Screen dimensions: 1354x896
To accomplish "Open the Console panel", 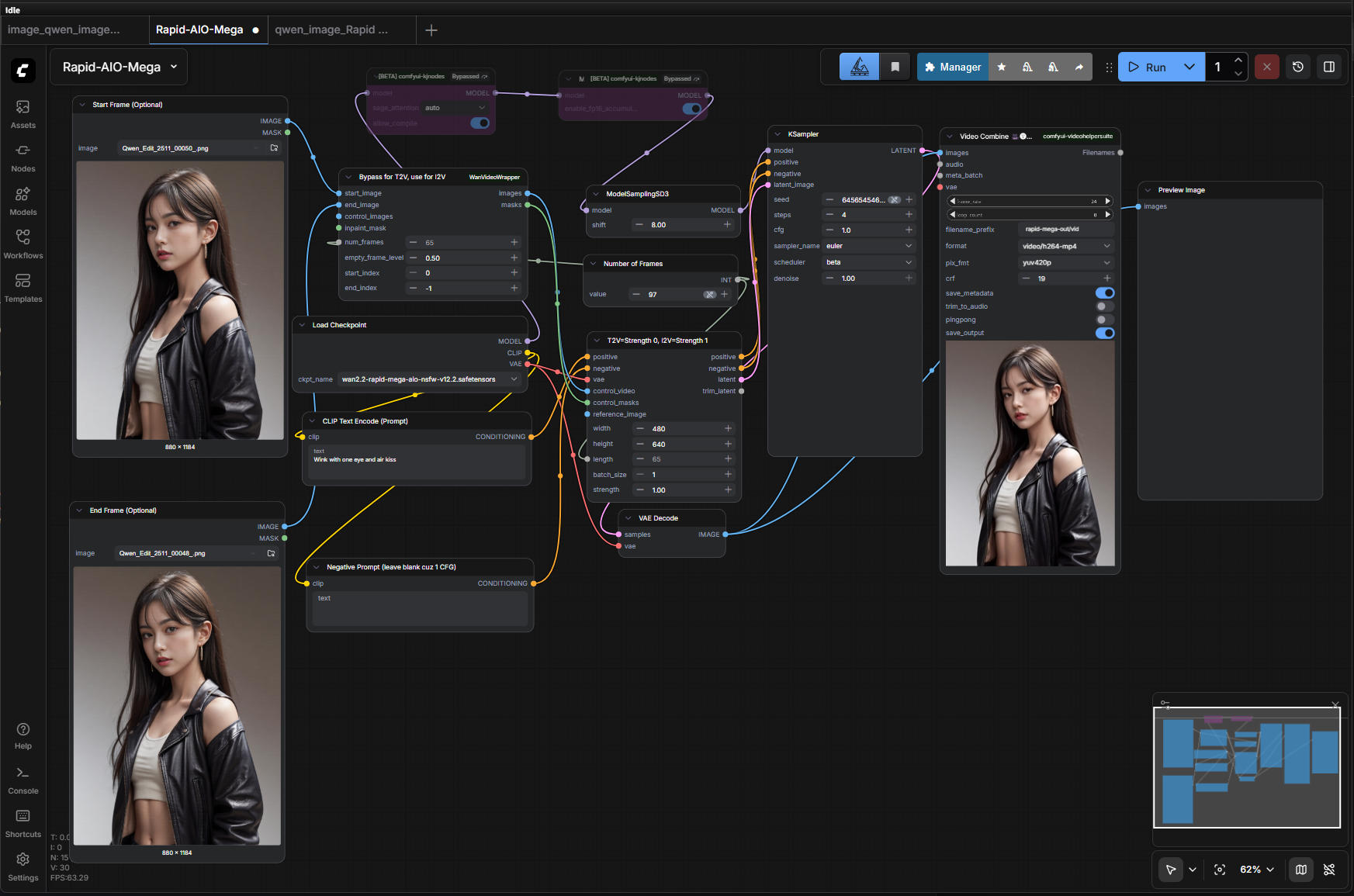I will [23, 779].
